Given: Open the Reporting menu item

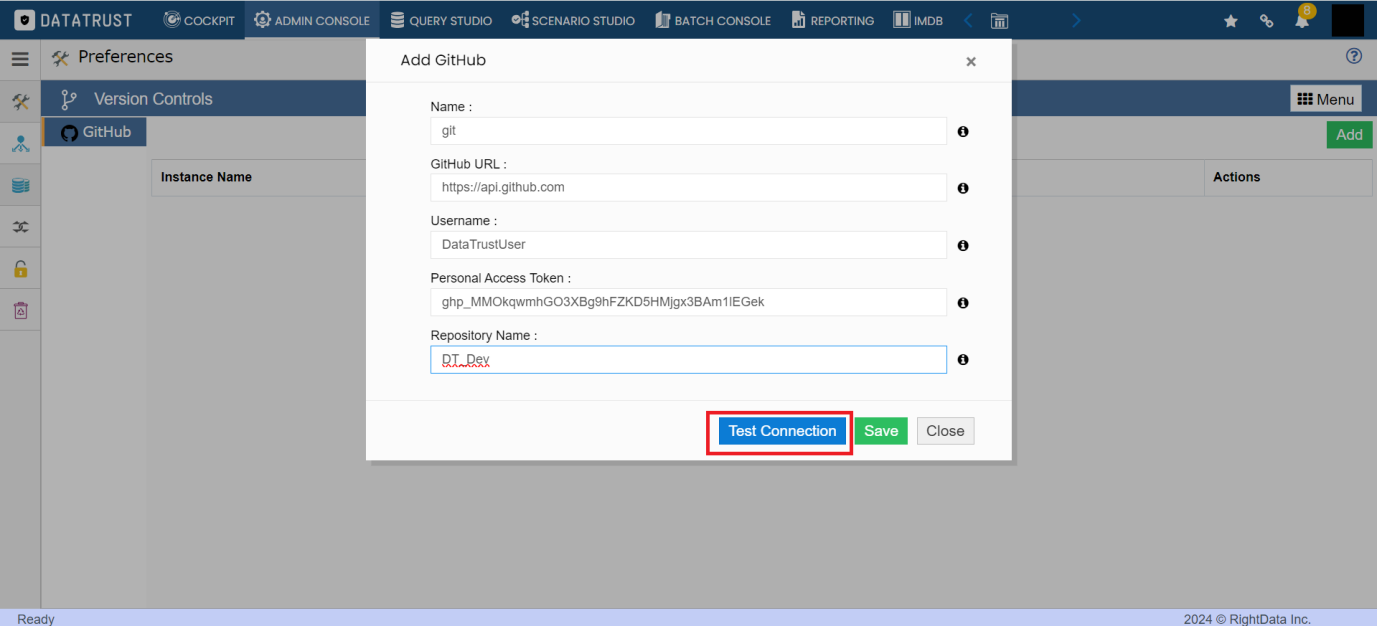Looking at the screenshot, I should (x=833, y=20).
